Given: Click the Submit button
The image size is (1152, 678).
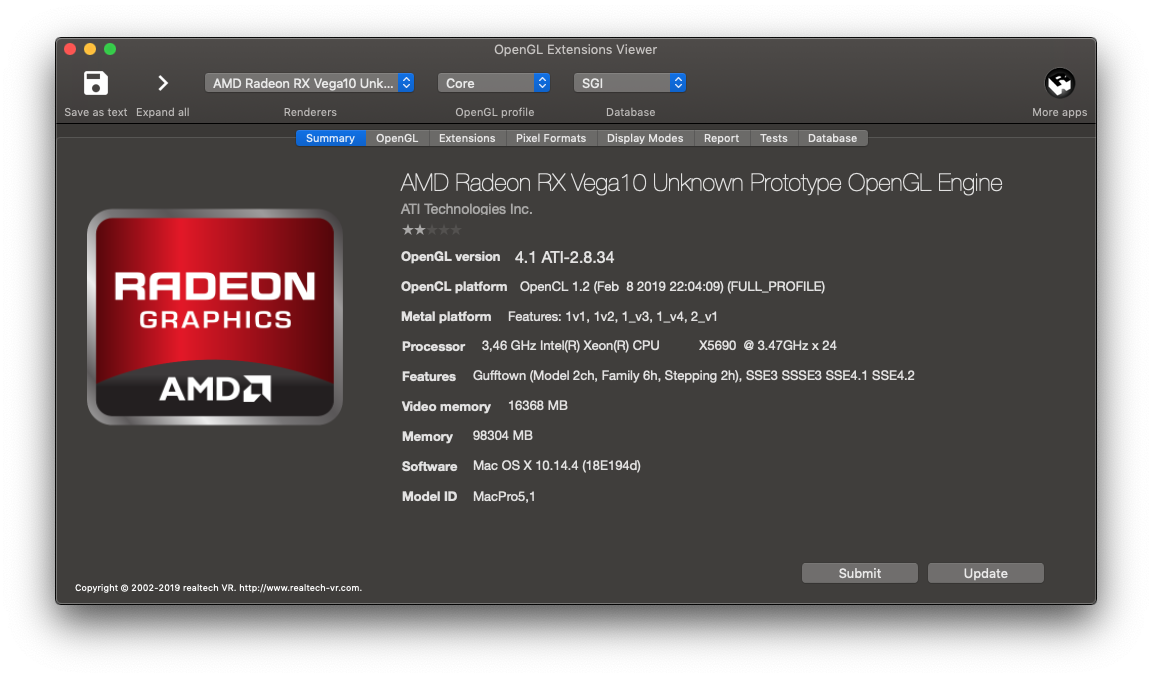Looking at the screenshot, I should click(860, 573).
